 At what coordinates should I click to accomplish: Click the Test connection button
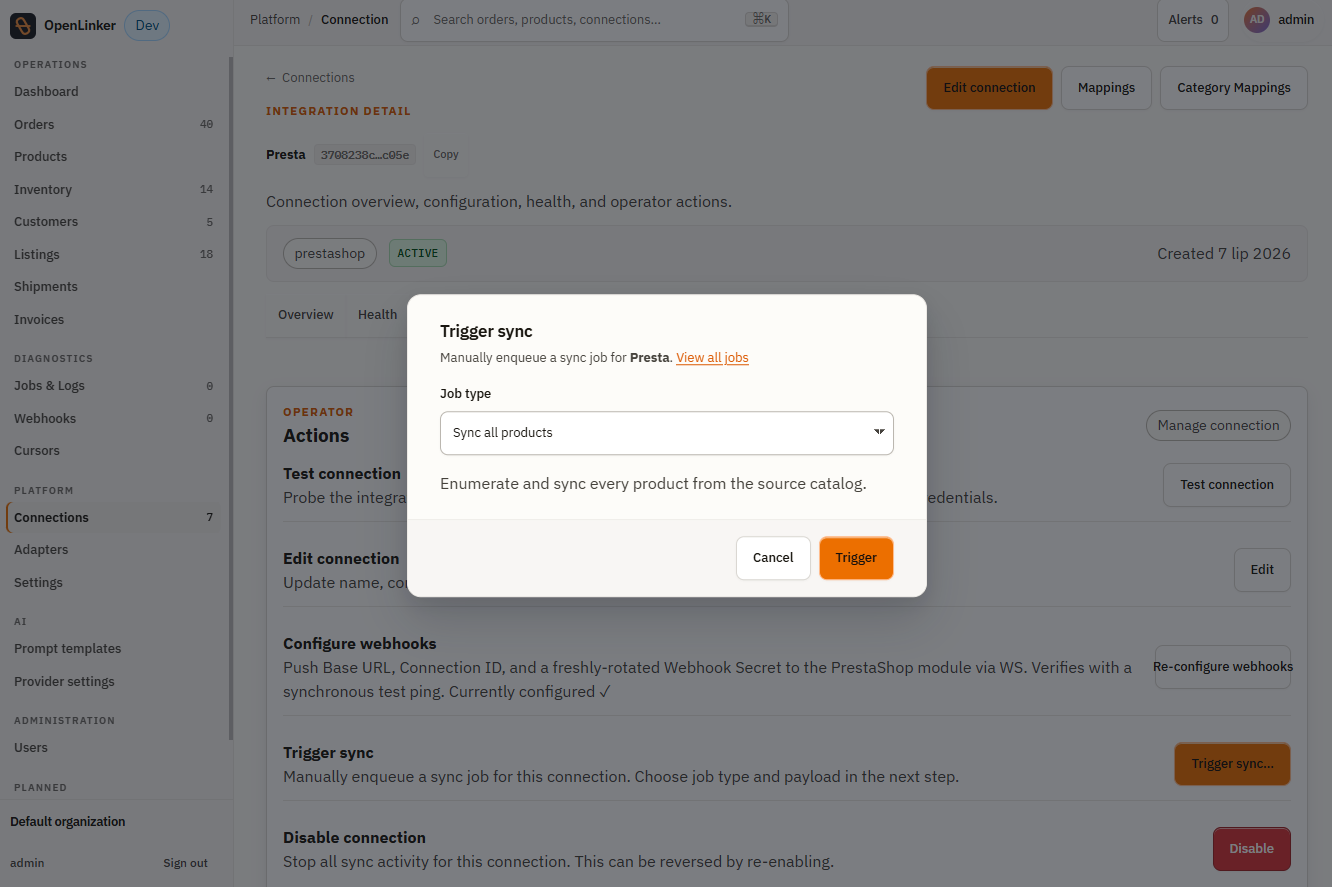[1227, 485]
